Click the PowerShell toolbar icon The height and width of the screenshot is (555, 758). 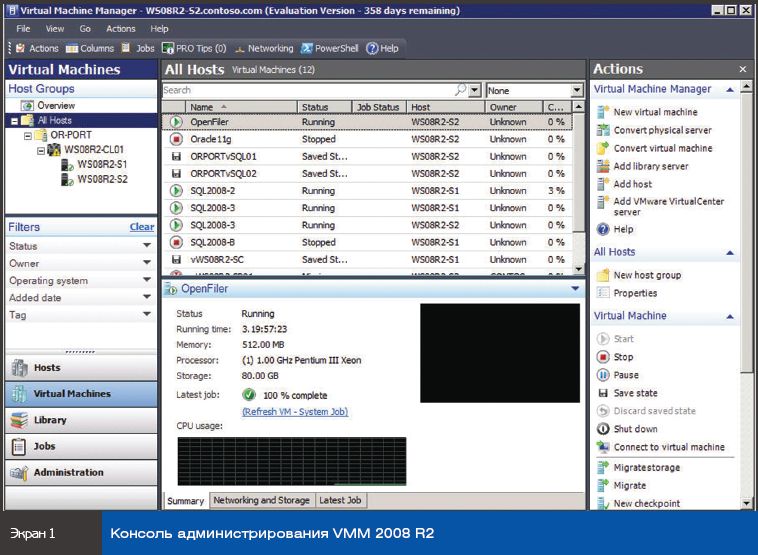point(307,48)
